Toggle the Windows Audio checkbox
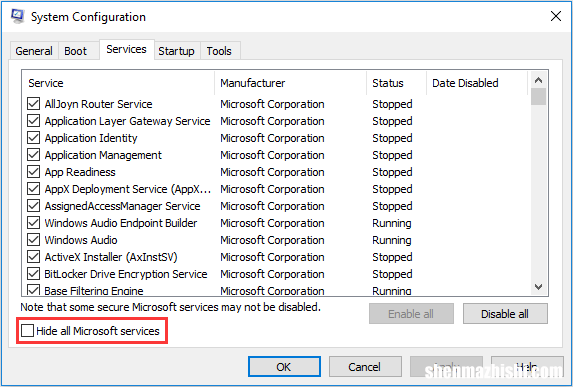This screenshot has width=573, height=387. (34, 240)
